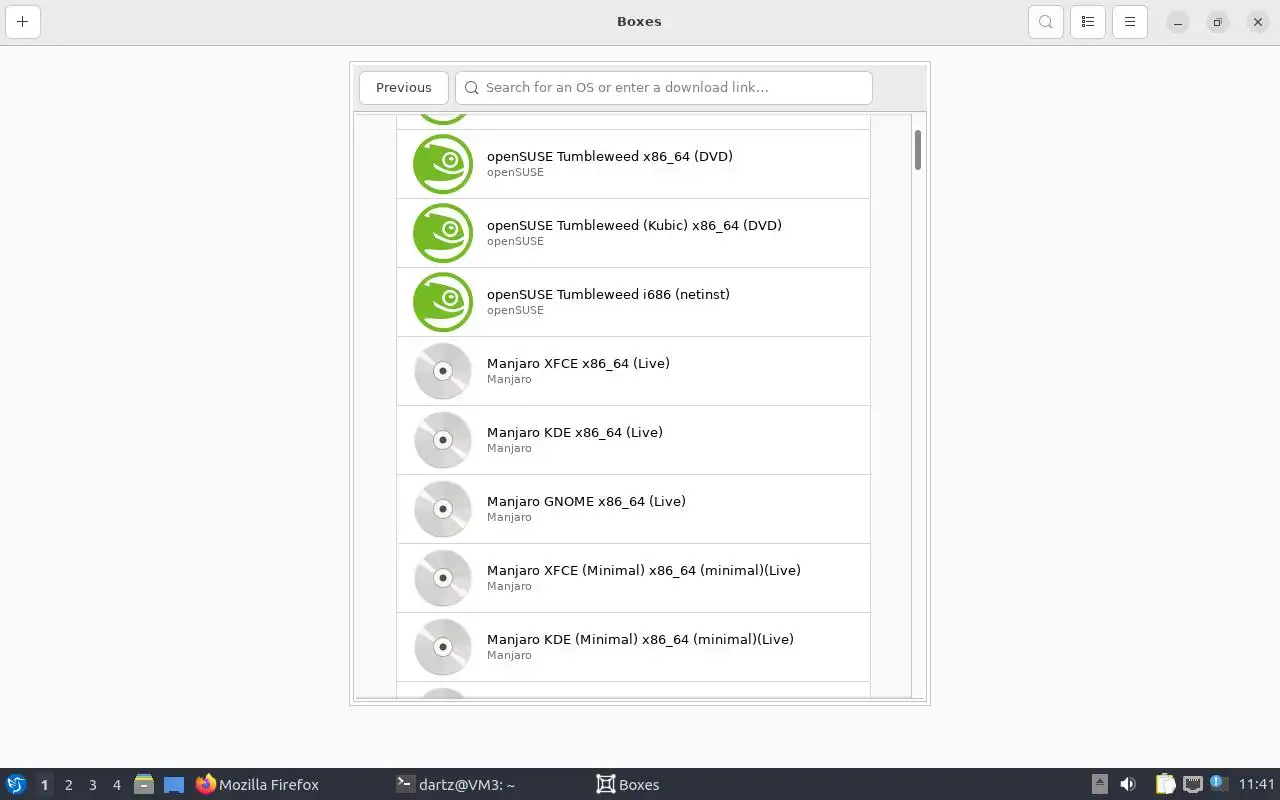Open the clipboard manager tray icon
This screenshot has width=1280, height=800.
coord(1165,785)
